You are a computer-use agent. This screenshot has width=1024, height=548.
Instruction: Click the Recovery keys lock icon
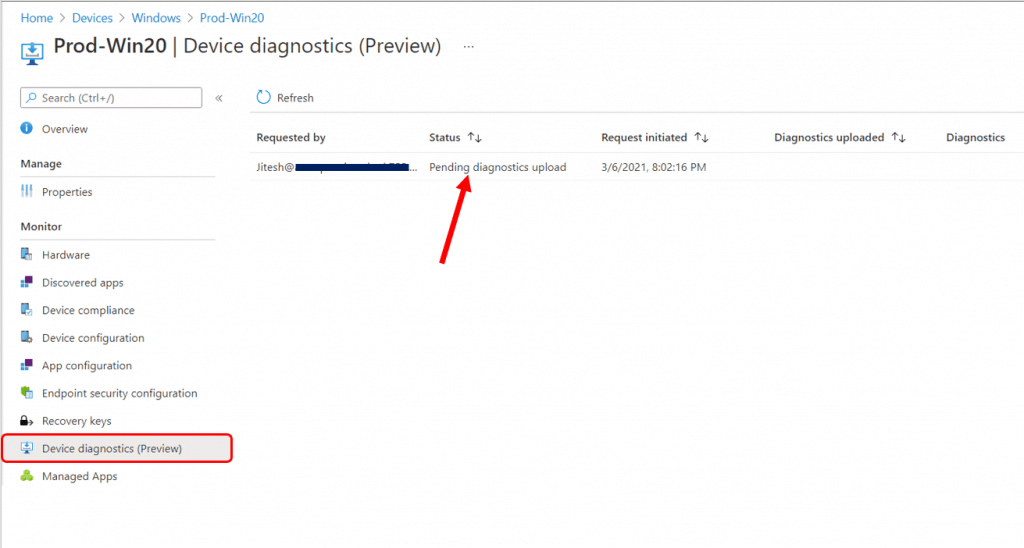coord(26,421)
